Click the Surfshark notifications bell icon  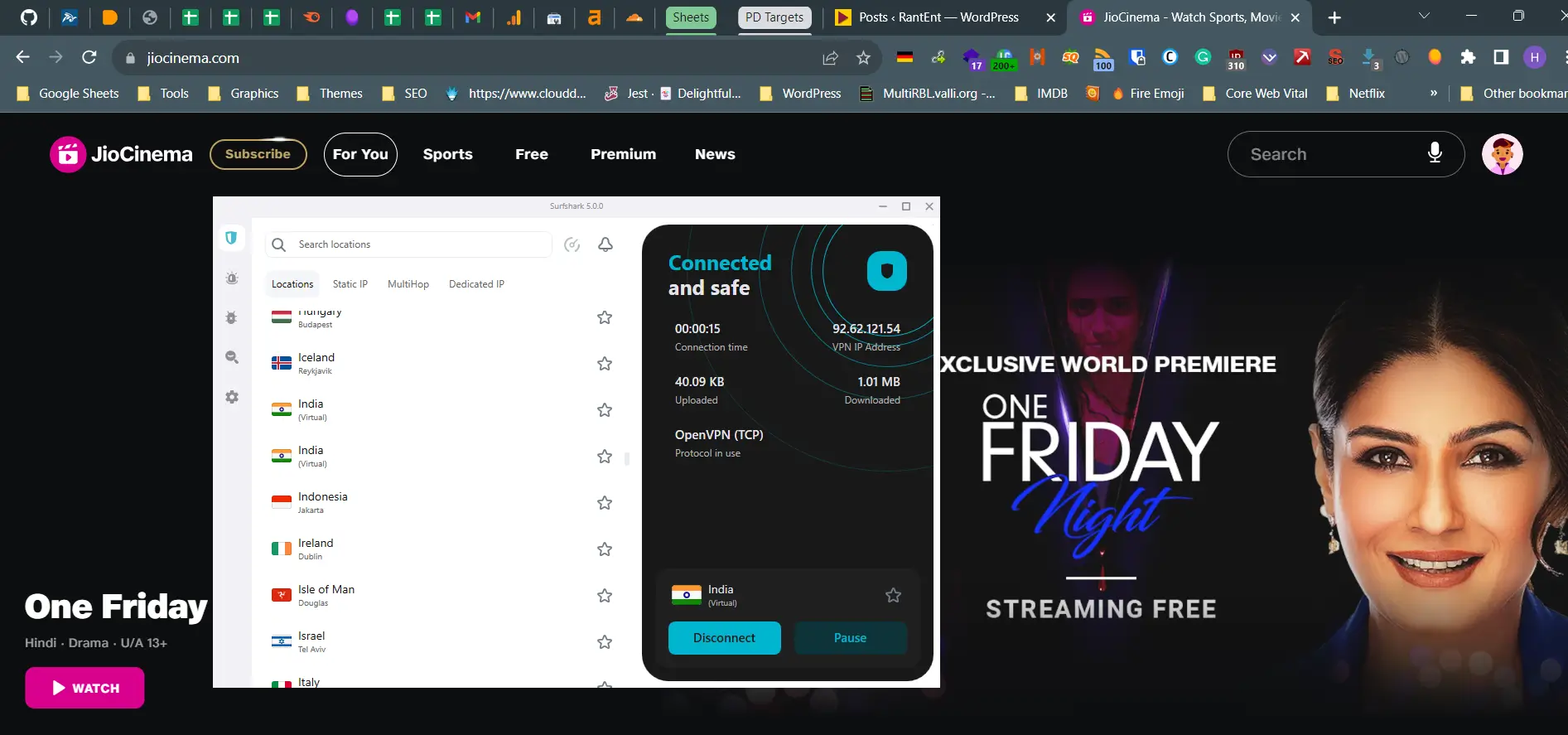point(605,244)
